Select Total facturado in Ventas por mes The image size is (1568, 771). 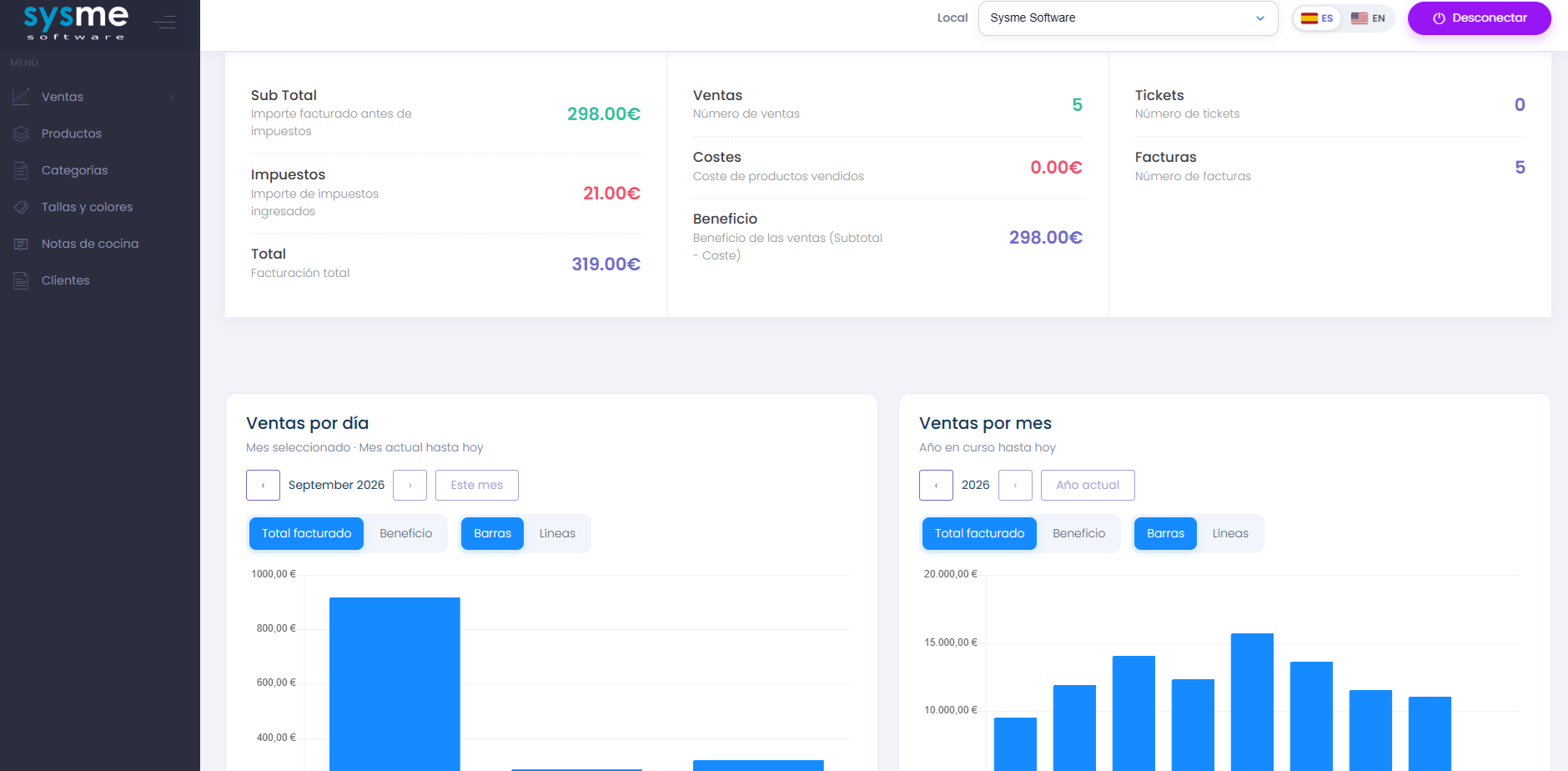(979, 534)
